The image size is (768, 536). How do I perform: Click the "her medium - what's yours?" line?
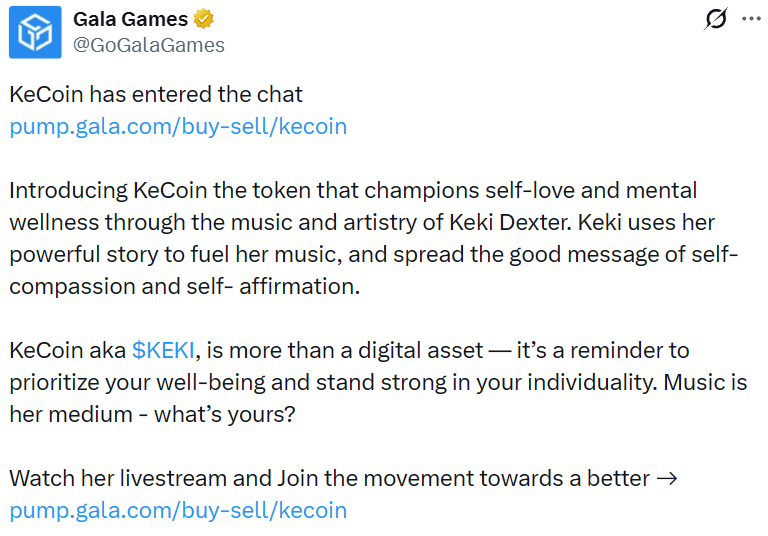[152, 415]
